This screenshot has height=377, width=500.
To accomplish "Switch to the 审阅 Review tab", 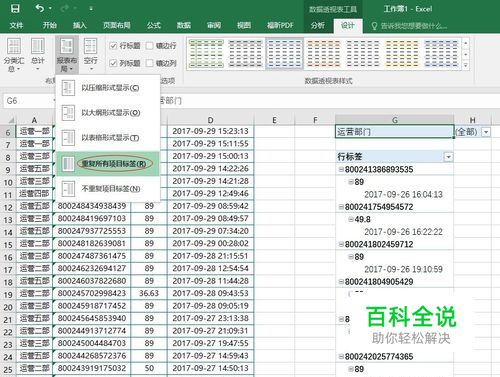I will coord(214,25).
